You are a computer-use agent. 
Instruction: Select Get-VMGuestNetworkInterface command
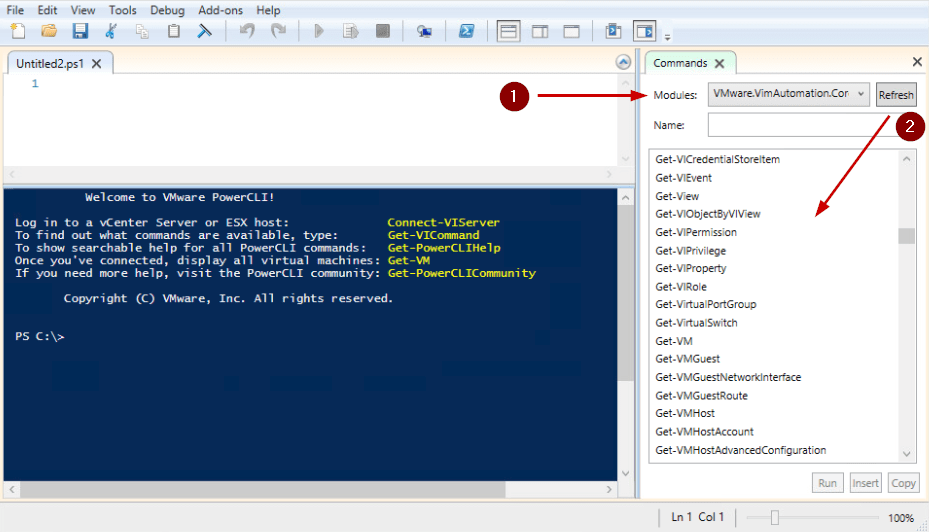click(728, 377)
